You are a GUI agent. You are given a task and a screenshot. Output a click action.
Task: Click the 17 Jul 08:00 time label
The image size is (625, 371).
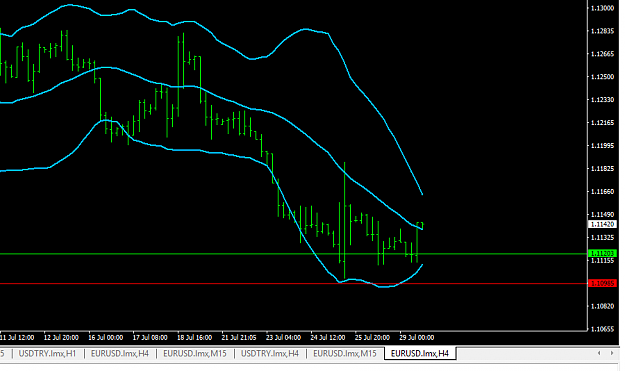click(150, 338)
